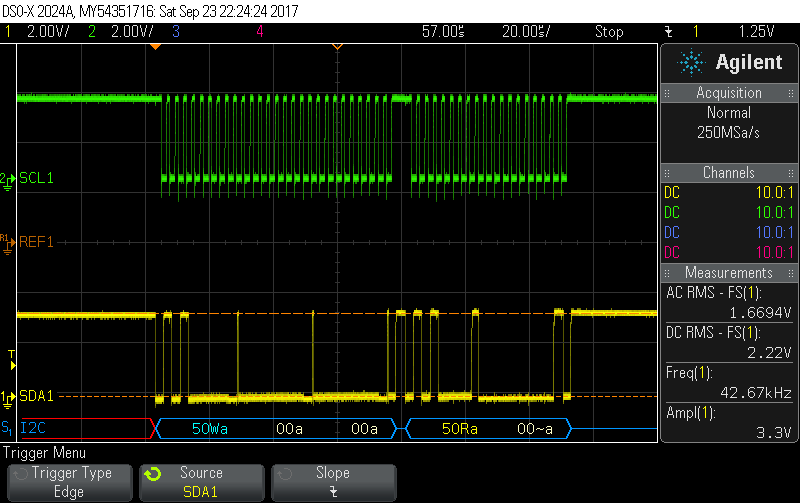800x503 pixels.
Task: Click the trigger source channel 1 indicator
Action: point(695,32)
